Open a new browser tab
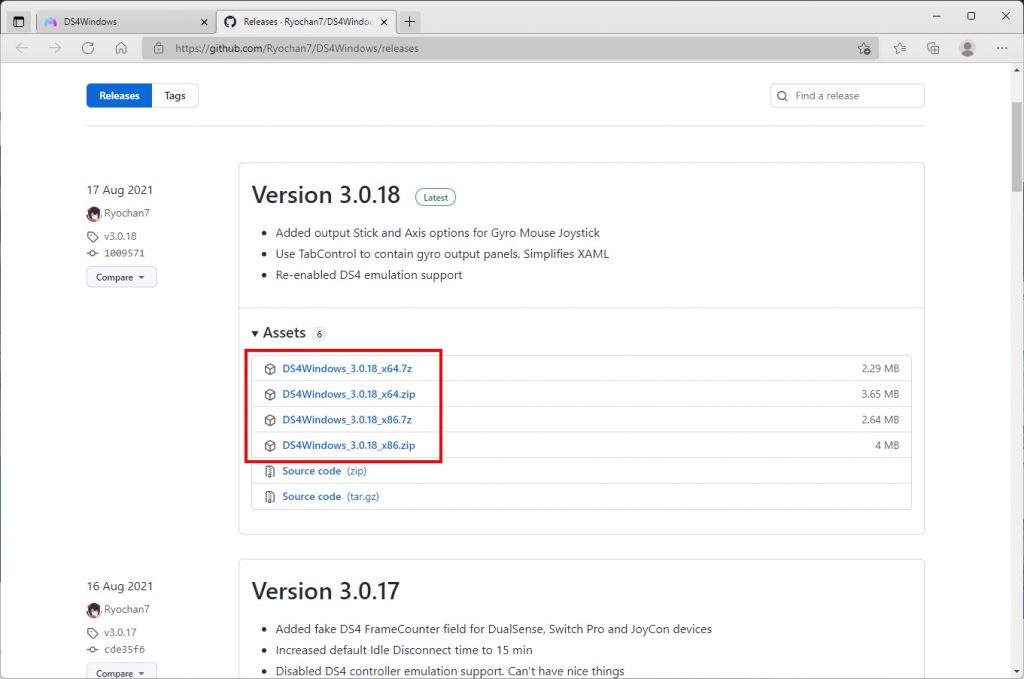Image resolution: width=1024 pixels, height=679 pixels. [409, 22]
